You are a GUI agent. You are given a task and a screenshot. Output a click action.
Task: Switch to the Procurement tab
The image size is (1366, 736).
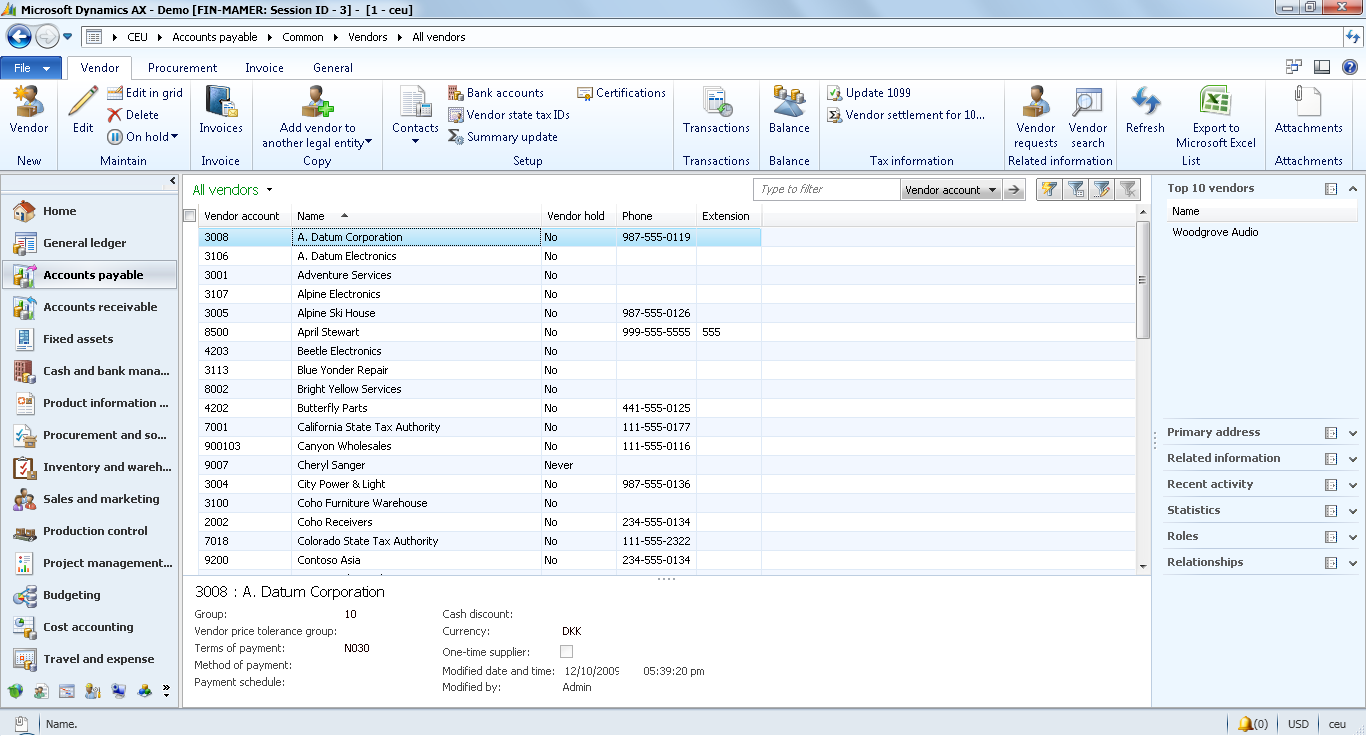click(182, 68)
